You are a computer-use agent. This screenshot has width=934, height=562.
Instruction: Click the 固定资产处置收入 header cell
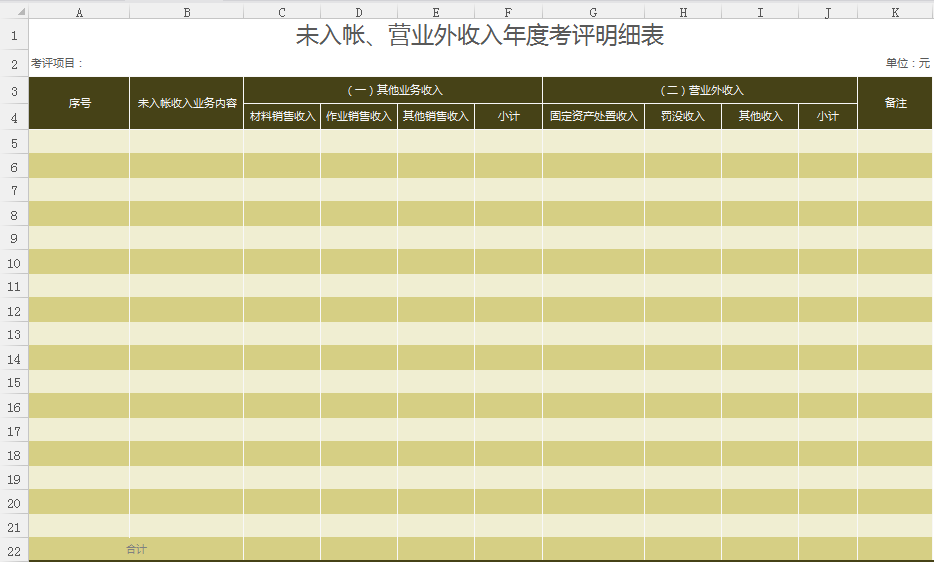[x=593, y=117]
